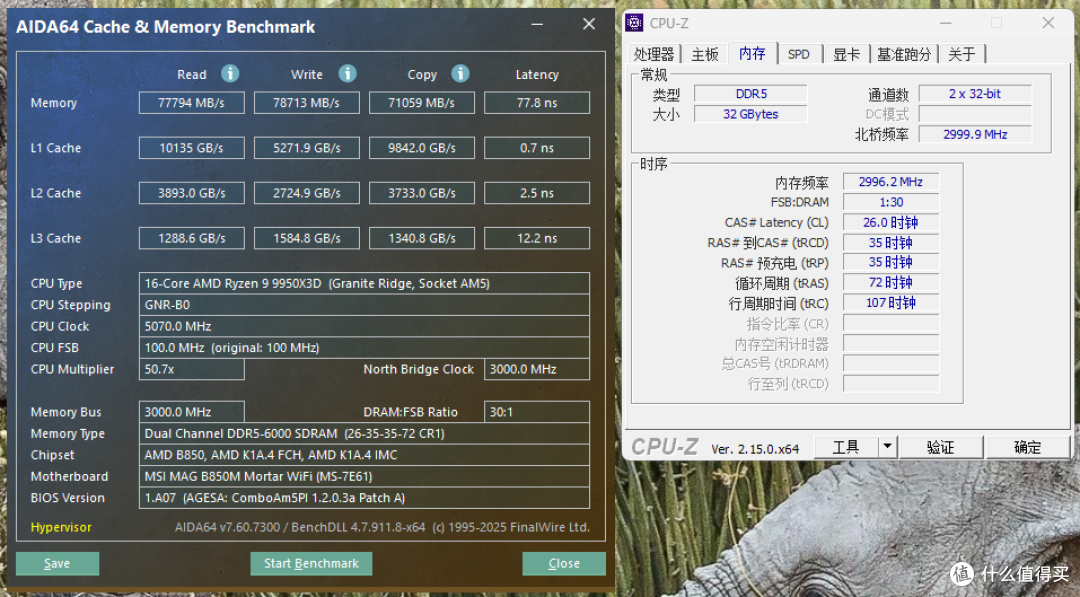Click the CPU Multiplier value 50.7x

coord(191,369)
